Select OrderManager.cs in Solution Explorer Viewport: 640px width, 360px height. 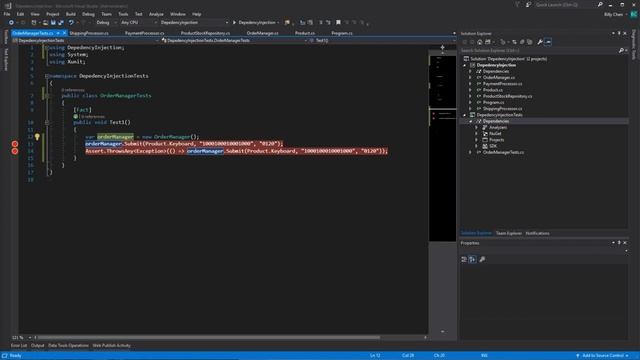point(499,78)
